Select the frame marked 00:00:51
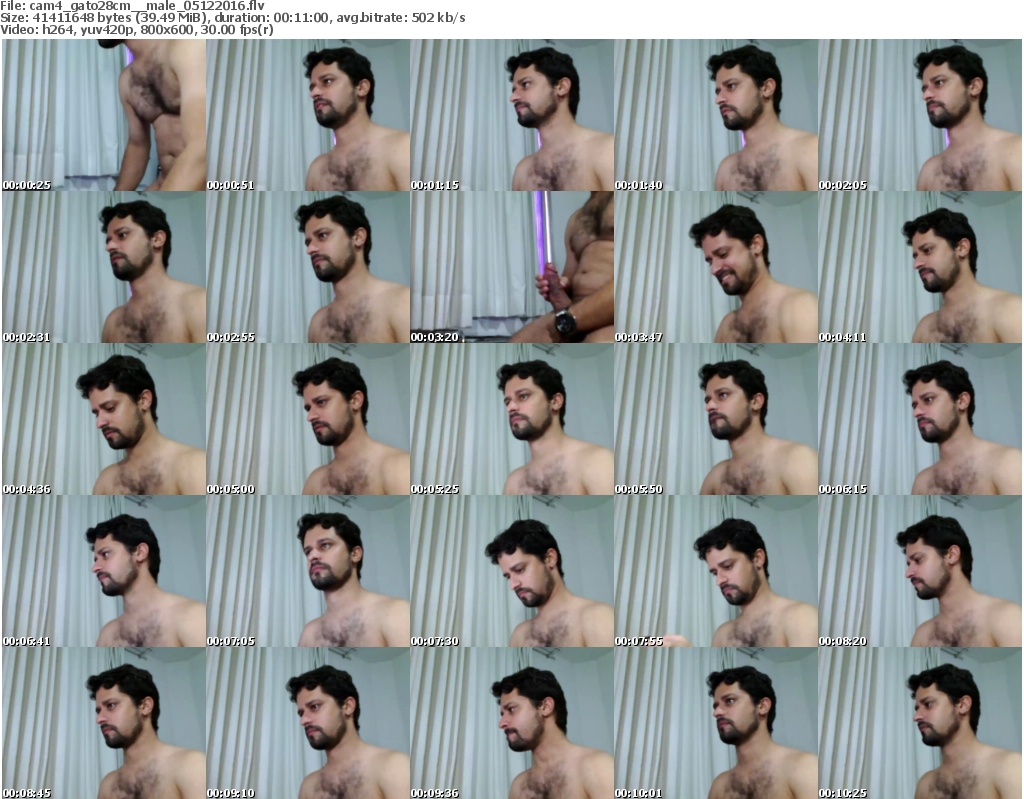The image size is (1024, 799). [307, 115]
